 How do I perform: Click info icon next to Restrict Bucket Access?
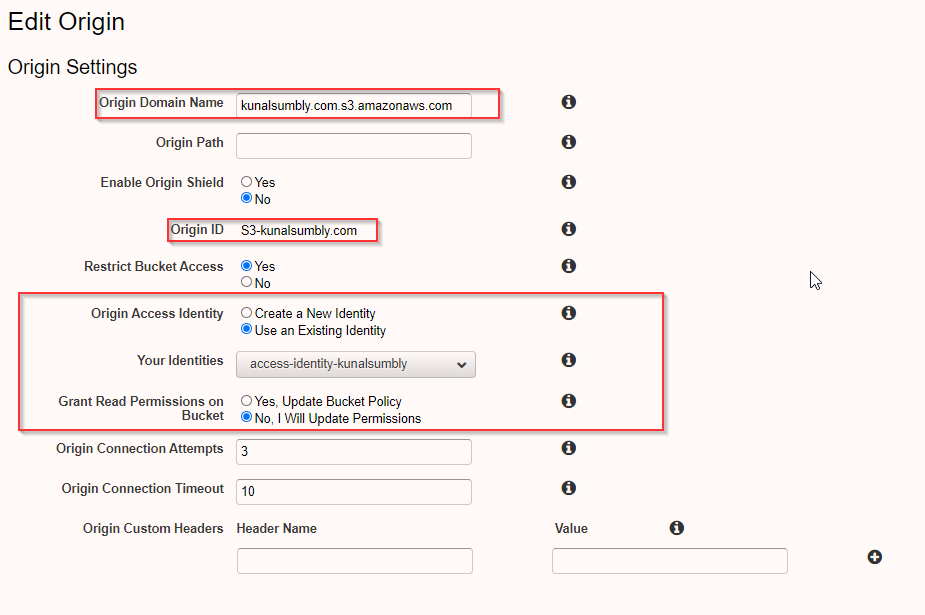[x=568, y=266]
